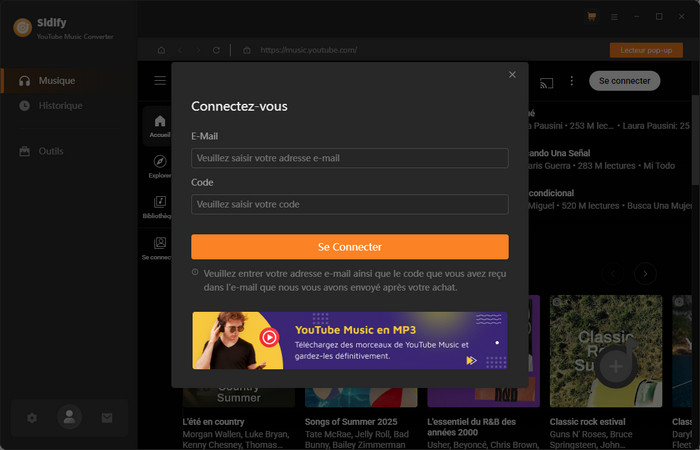
Task: Click the add plus floating button
Action: (x=616, y=367)
